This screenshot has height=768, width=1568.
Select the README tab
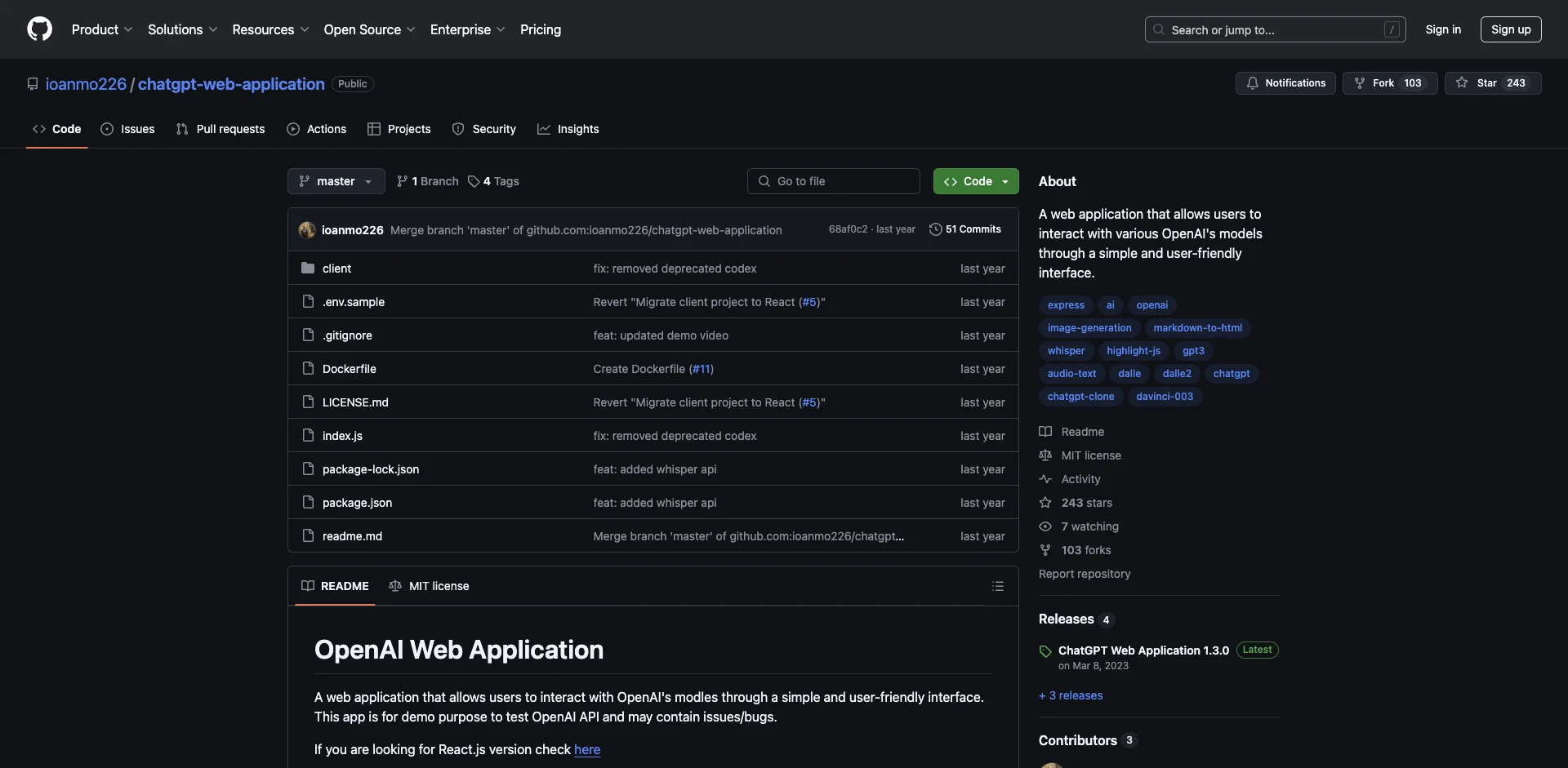click(335, 586)
